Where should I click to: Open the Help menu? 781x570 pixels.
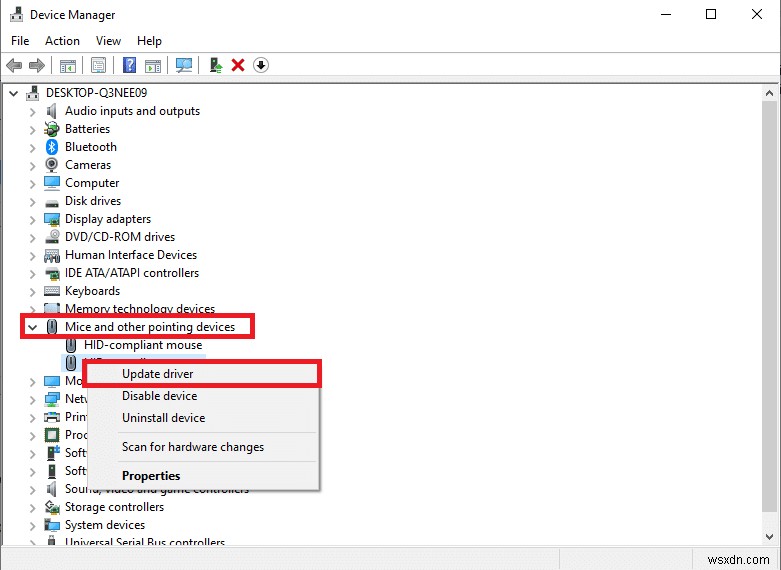[x=149, y=41]
